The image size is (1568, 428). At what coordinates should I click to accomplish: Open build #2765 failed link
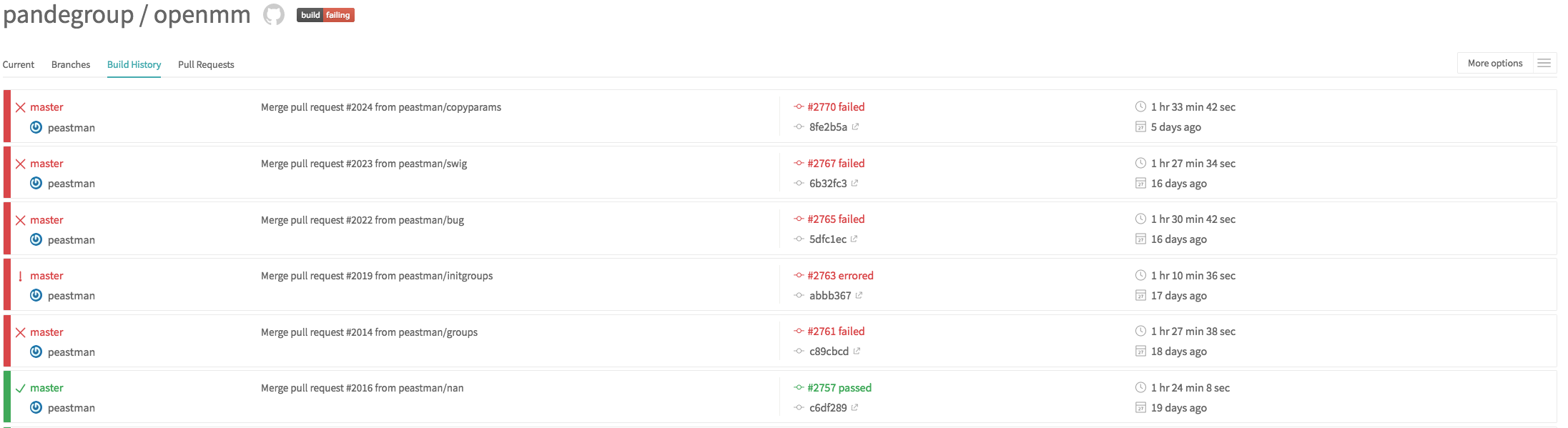click(x=835, y=219)
